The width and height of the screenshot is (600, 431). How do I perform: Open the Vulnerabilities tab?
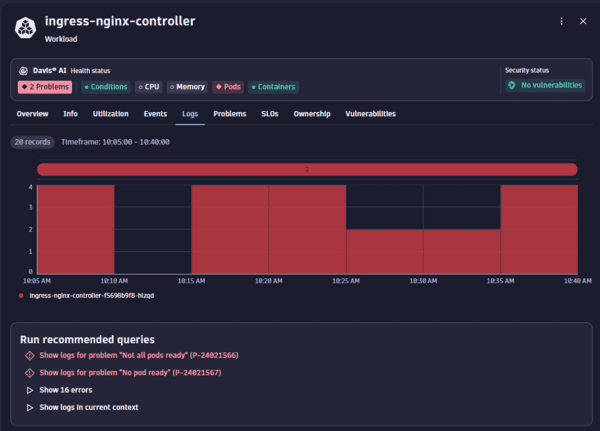coord(370,114)
